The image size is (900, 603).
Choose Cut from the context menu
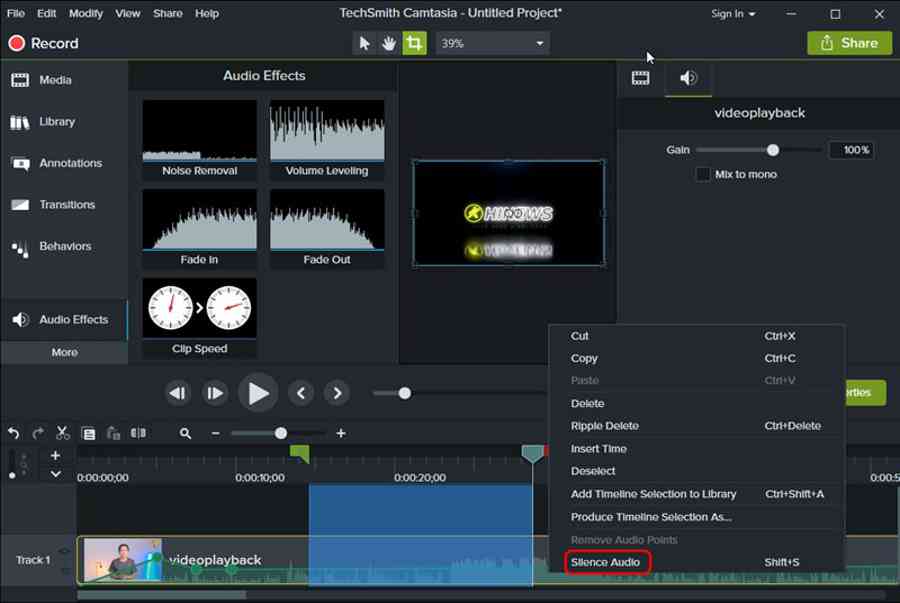click(697, 336)
